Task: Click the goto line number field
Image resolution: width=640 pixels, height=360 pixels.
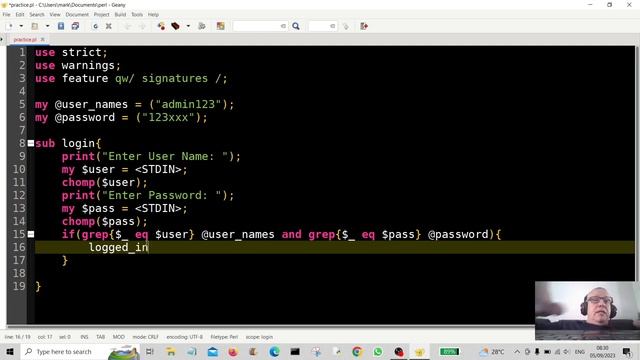Action: click(x=322, y=26)
